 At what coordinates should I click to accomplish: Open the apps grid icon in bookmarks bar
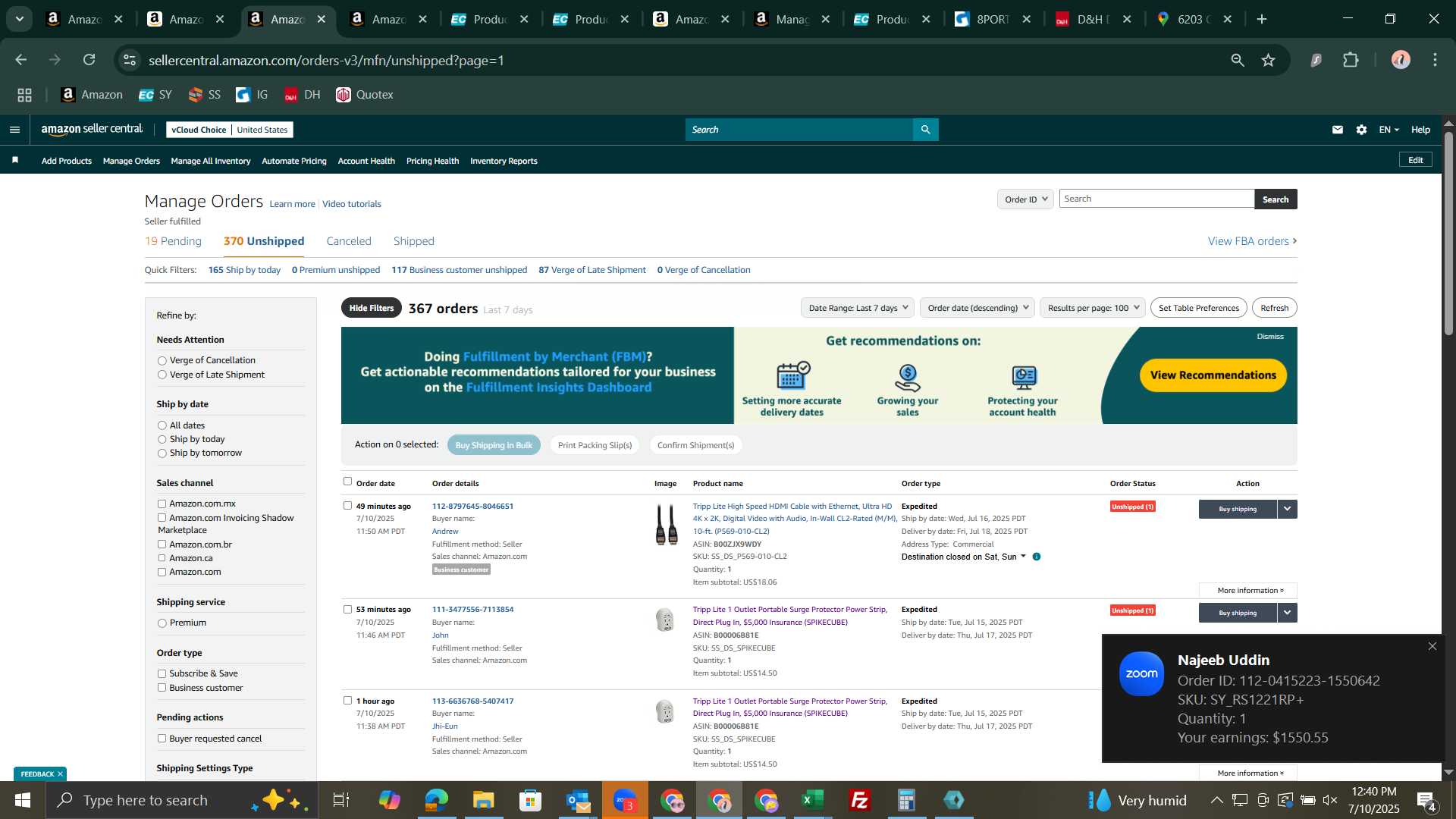click(25, 95)
